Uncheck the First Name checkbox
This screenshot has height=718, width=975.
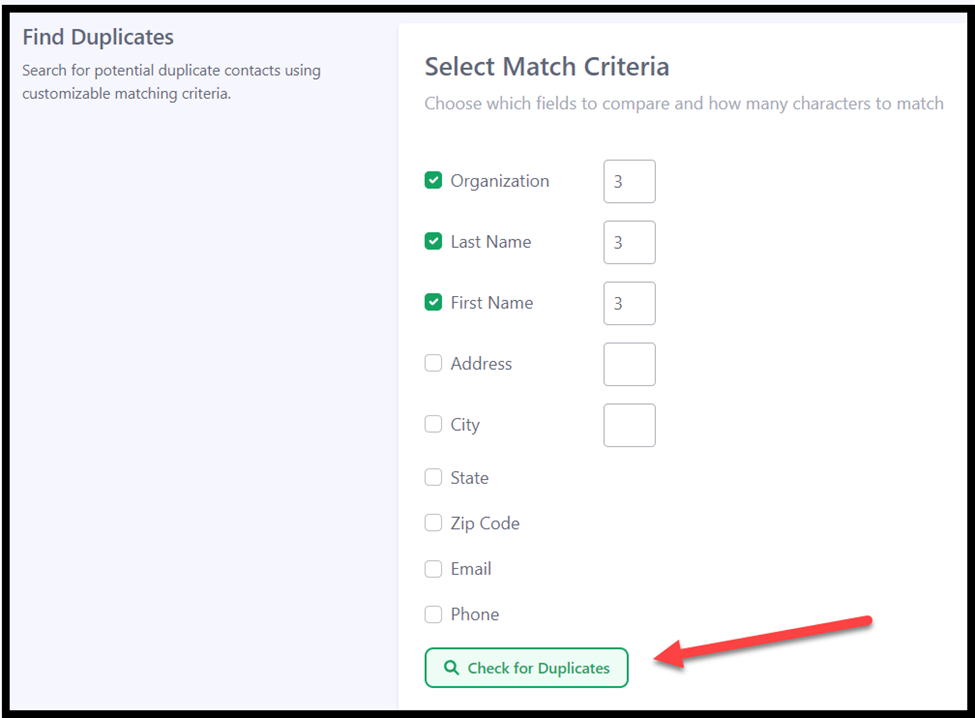click(433, 302)
